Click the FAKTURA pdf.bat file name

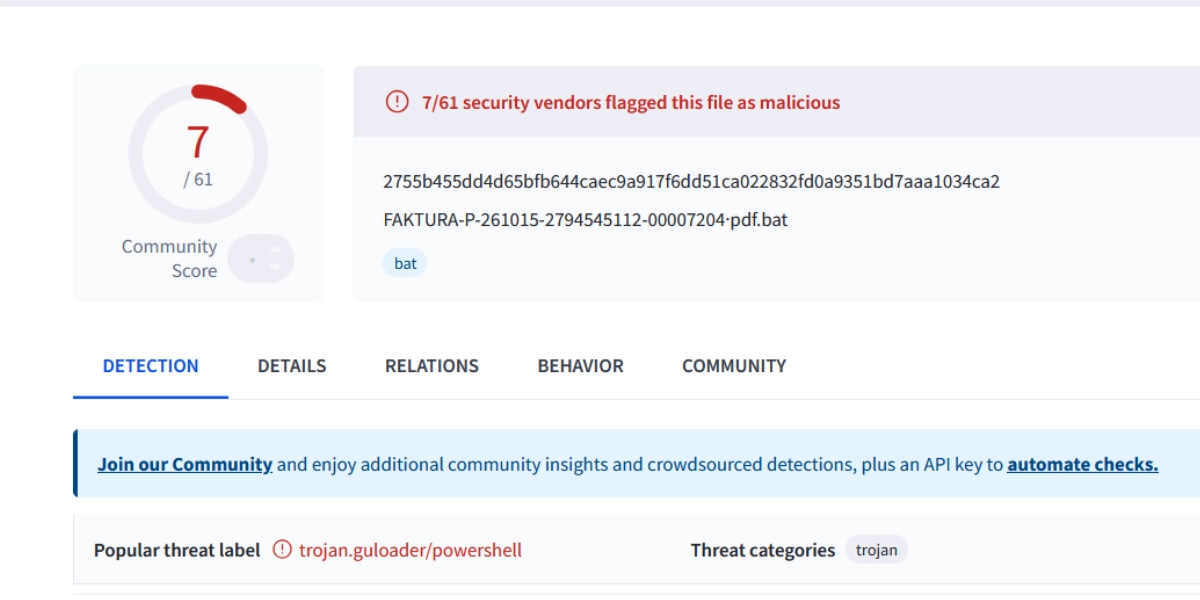click(585, 219)
